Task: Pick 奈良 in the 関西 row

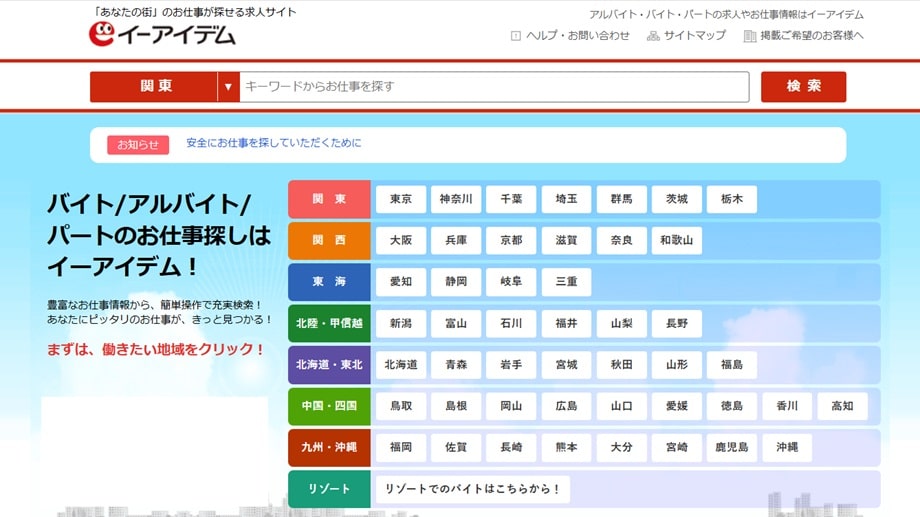Action: [621, 241]
